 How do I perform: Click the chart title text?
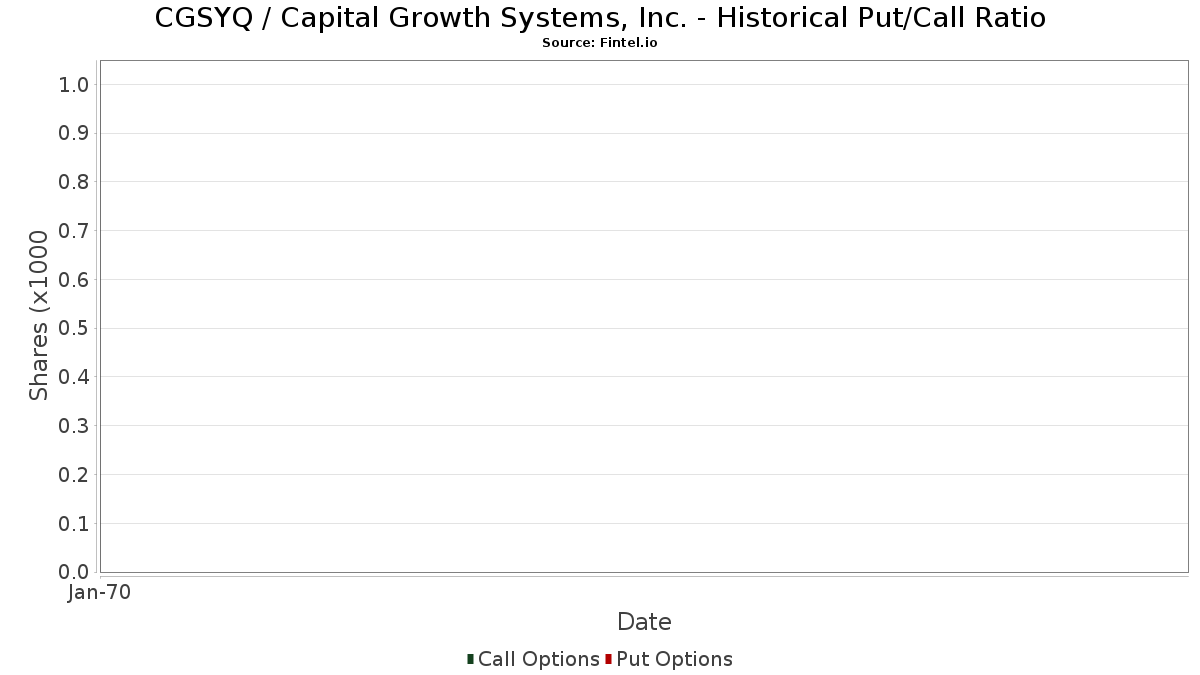point(600,18)
